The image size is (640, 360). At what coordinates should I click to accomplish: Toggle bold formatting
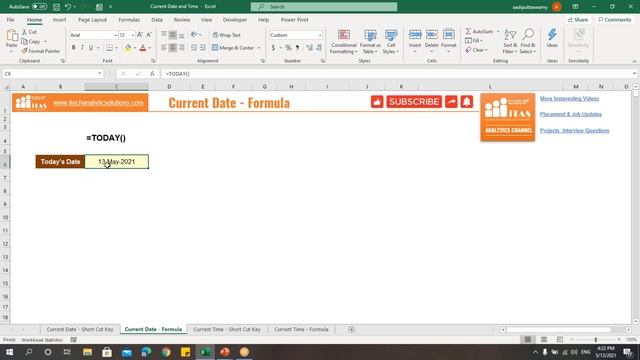click(x=73, y=48)
